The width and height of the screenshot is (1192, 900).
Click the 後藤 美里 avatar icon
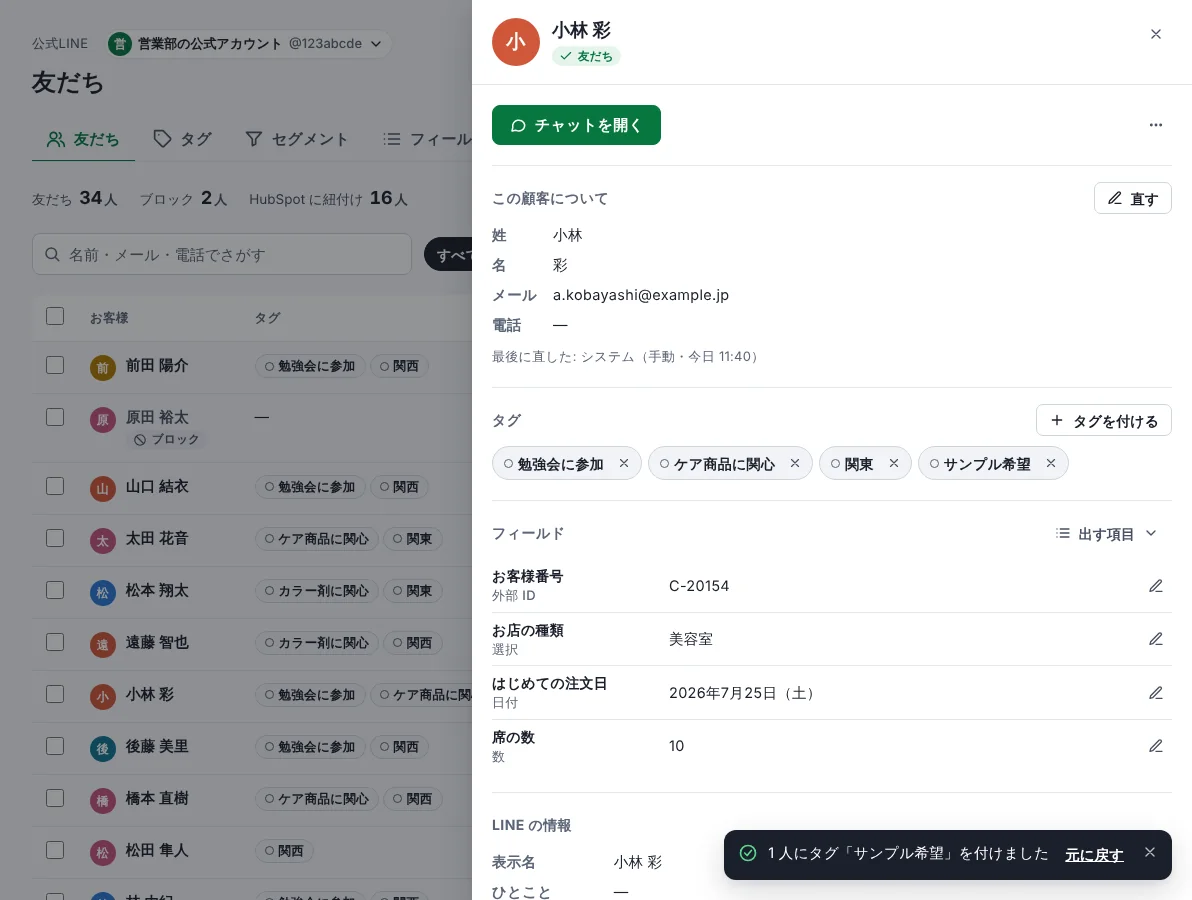pyautogui.click(x=103, y=749)
